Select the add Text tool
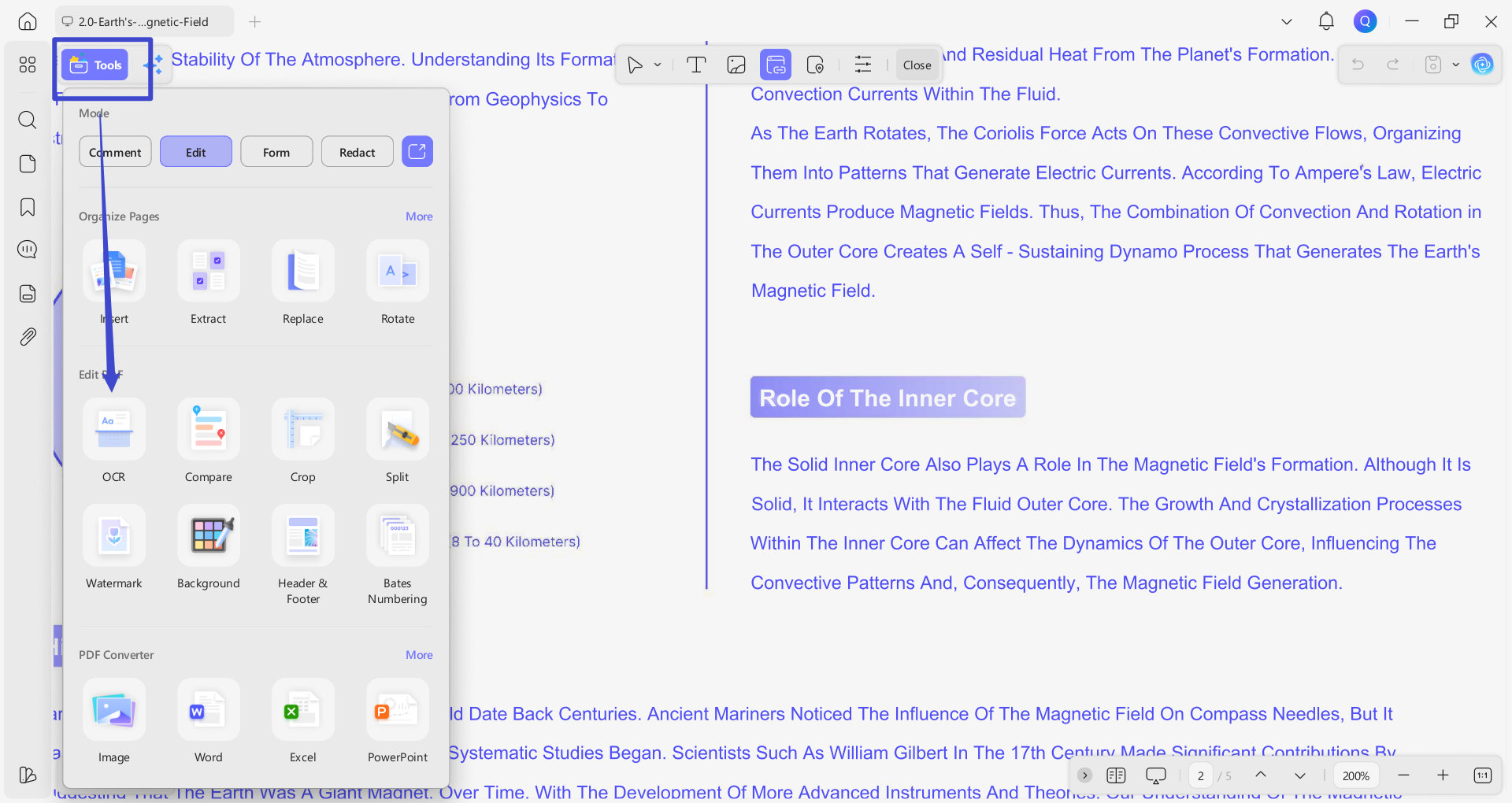Viewport: 1512px width, 803px height. (696, 65)
